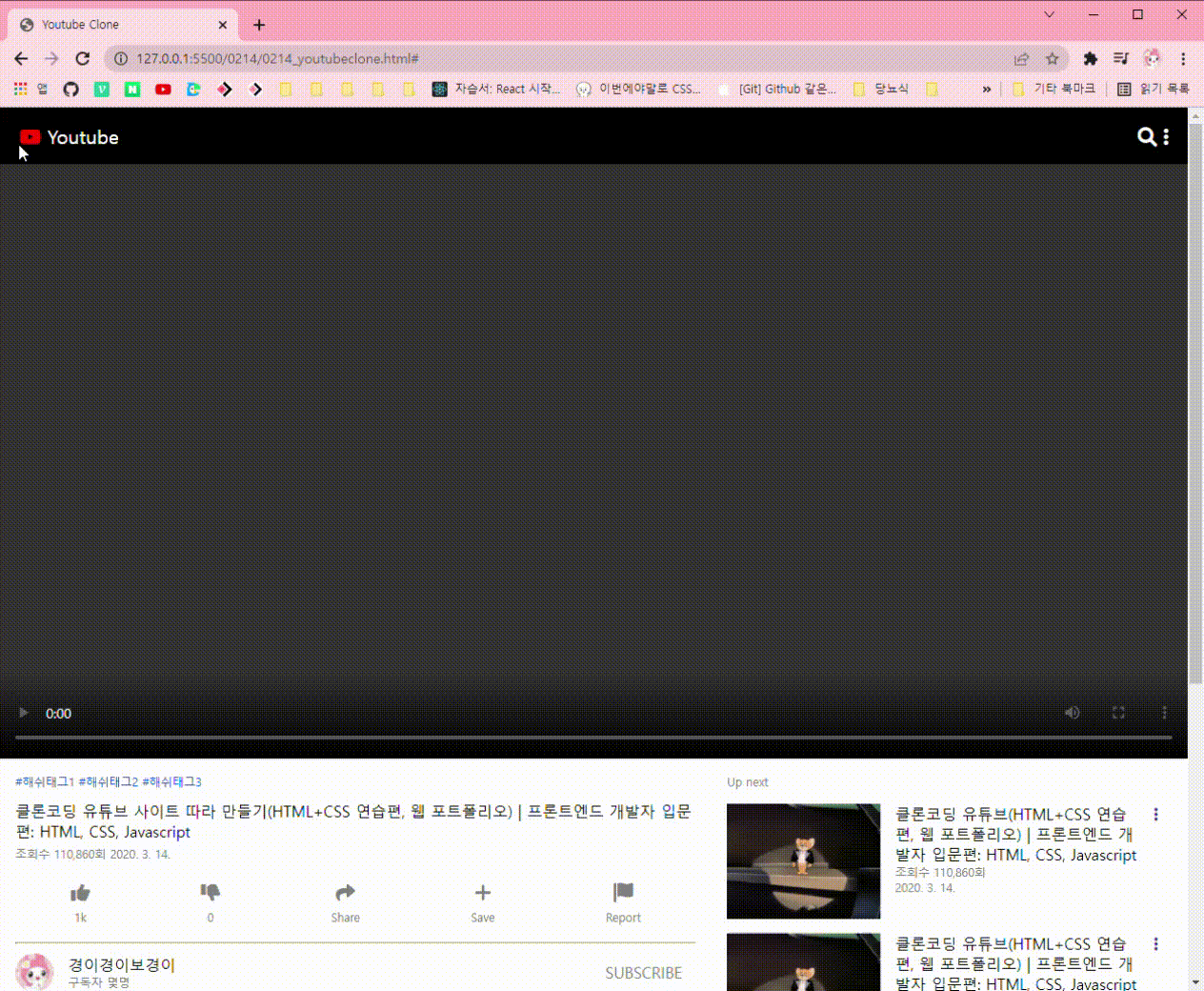Open the GitHub bookmark icon

70,89
